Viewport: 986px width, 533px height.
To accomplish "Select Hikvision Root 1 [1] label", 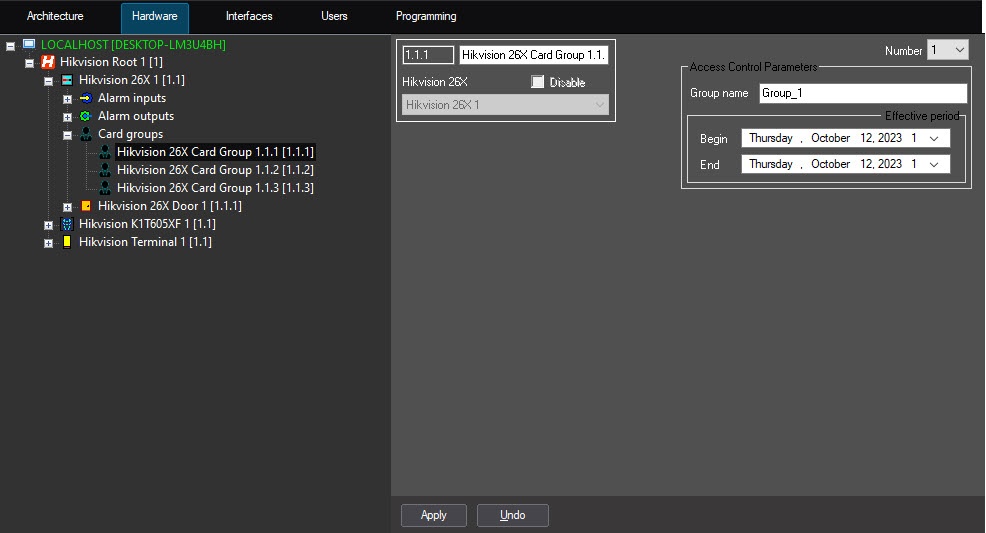I will coord(111,62).
